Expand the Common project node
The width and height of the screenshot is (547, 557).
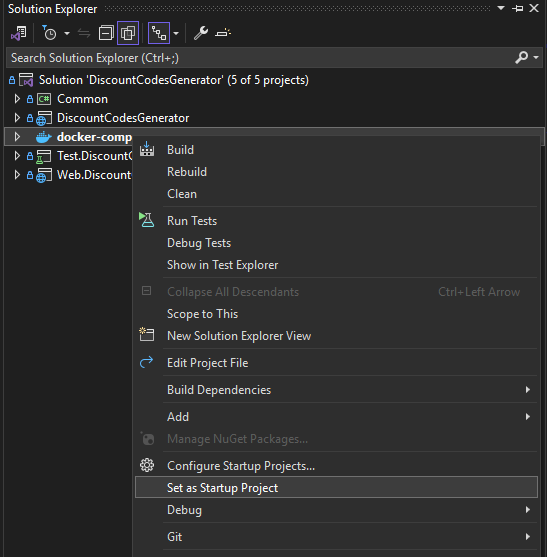17,99
